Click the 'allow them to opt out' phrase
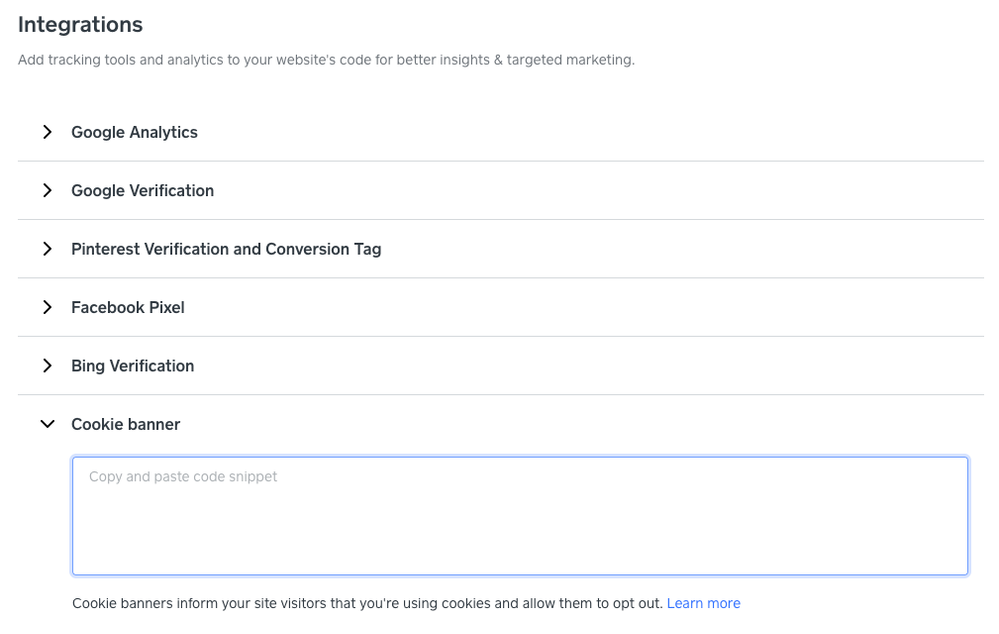This screenshot has width=999, height=634. coord(590,603)
